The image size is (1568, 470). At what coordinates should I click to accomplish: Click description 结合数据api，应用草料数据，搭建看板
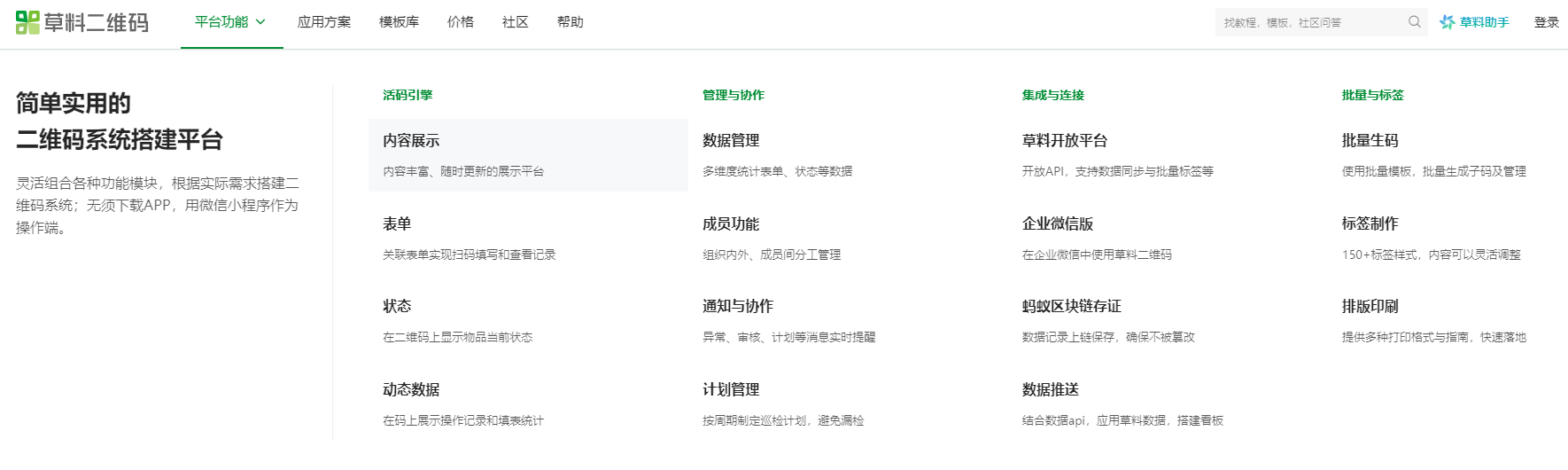[1122, 420]
